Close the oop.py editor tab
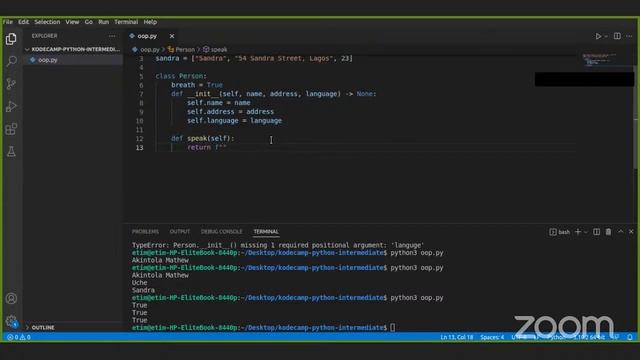The width and height of the screenshot is (640, 360). pyautogui.click(x=172, y=36)
